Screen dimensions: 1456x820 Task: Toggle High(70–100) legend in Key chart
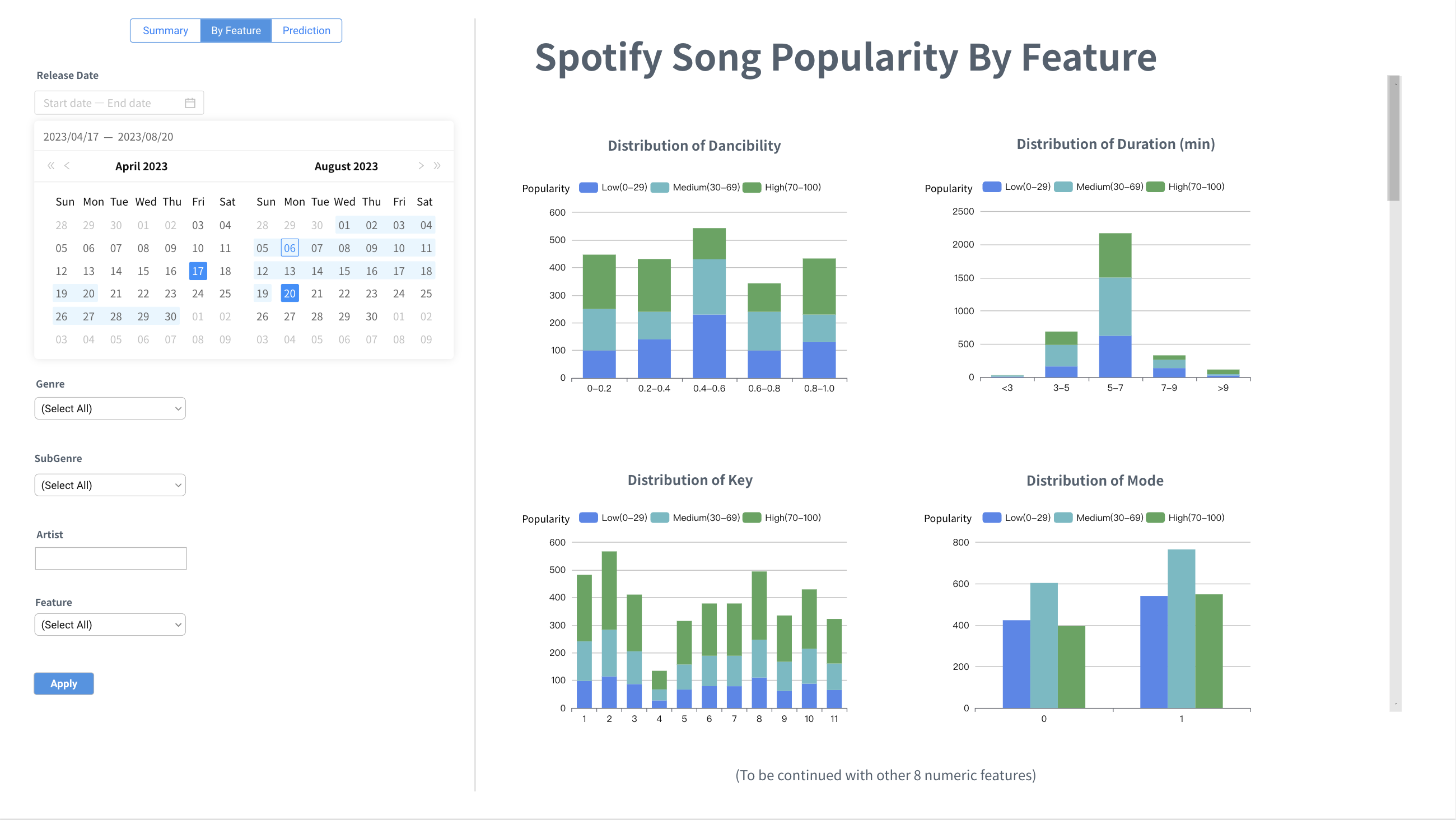pos(782,518)
